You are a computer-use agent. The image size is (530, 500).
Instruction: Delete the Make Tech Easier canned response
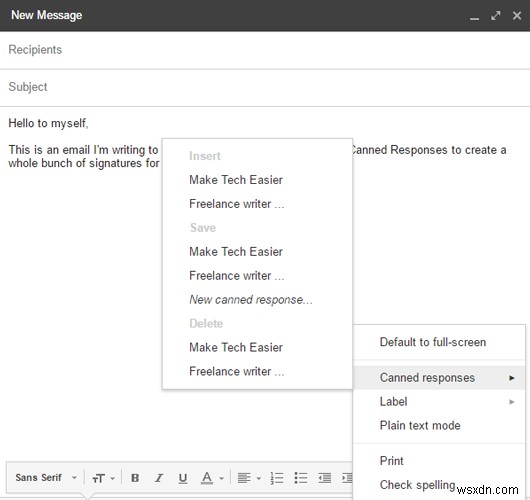coord(236,347)
